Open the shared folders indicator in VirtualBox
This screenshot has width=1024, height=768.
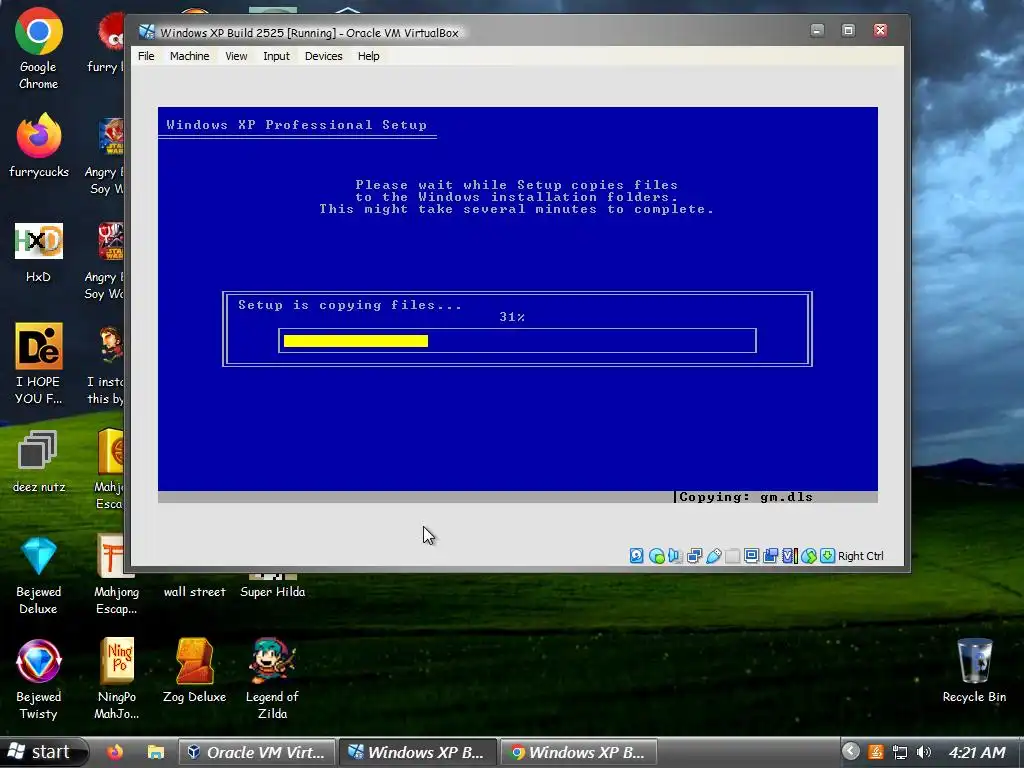coord(733,556)
